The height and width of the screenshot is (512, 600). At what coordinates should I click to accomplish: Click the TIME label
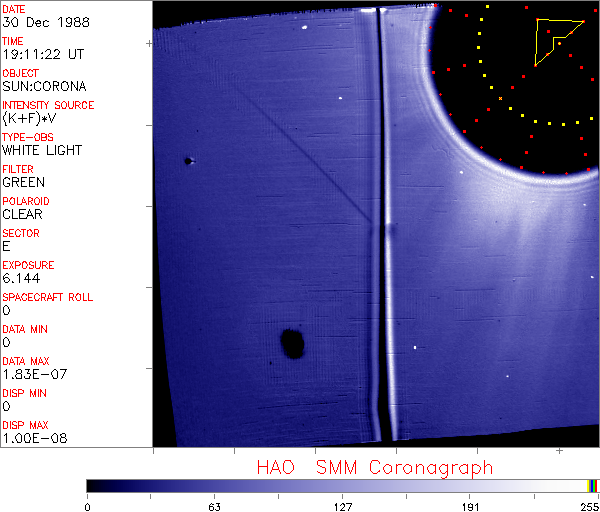[x=13, y=41]
